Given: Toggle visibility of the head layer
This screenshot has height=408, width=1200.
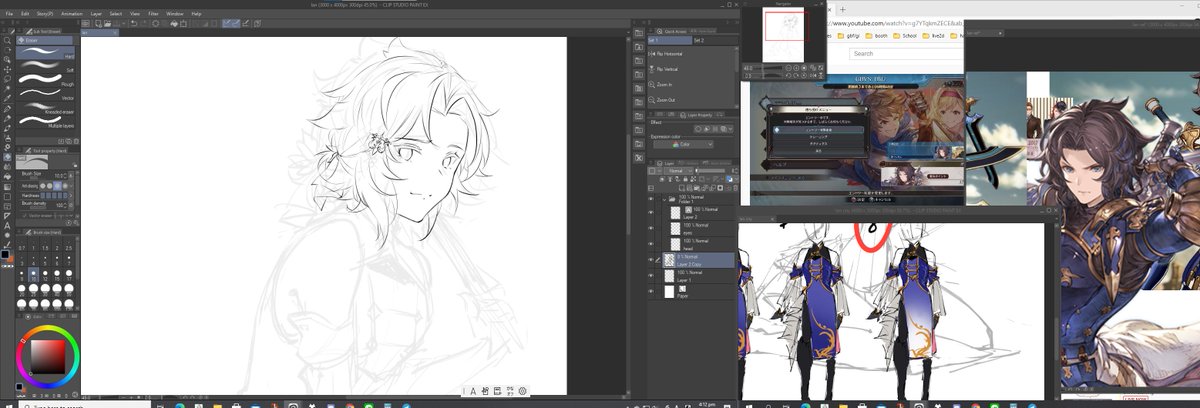Looking at the screenshot, I should (x=651, y=244).
